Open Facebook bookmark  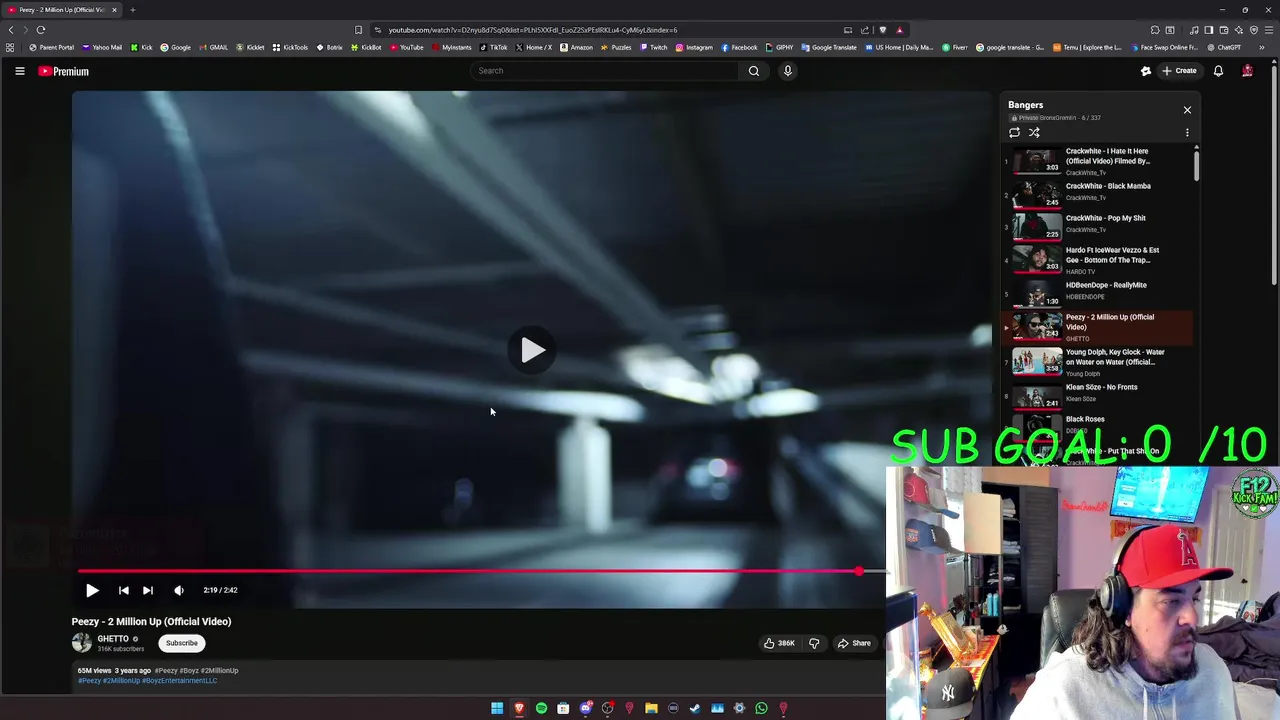739,47
